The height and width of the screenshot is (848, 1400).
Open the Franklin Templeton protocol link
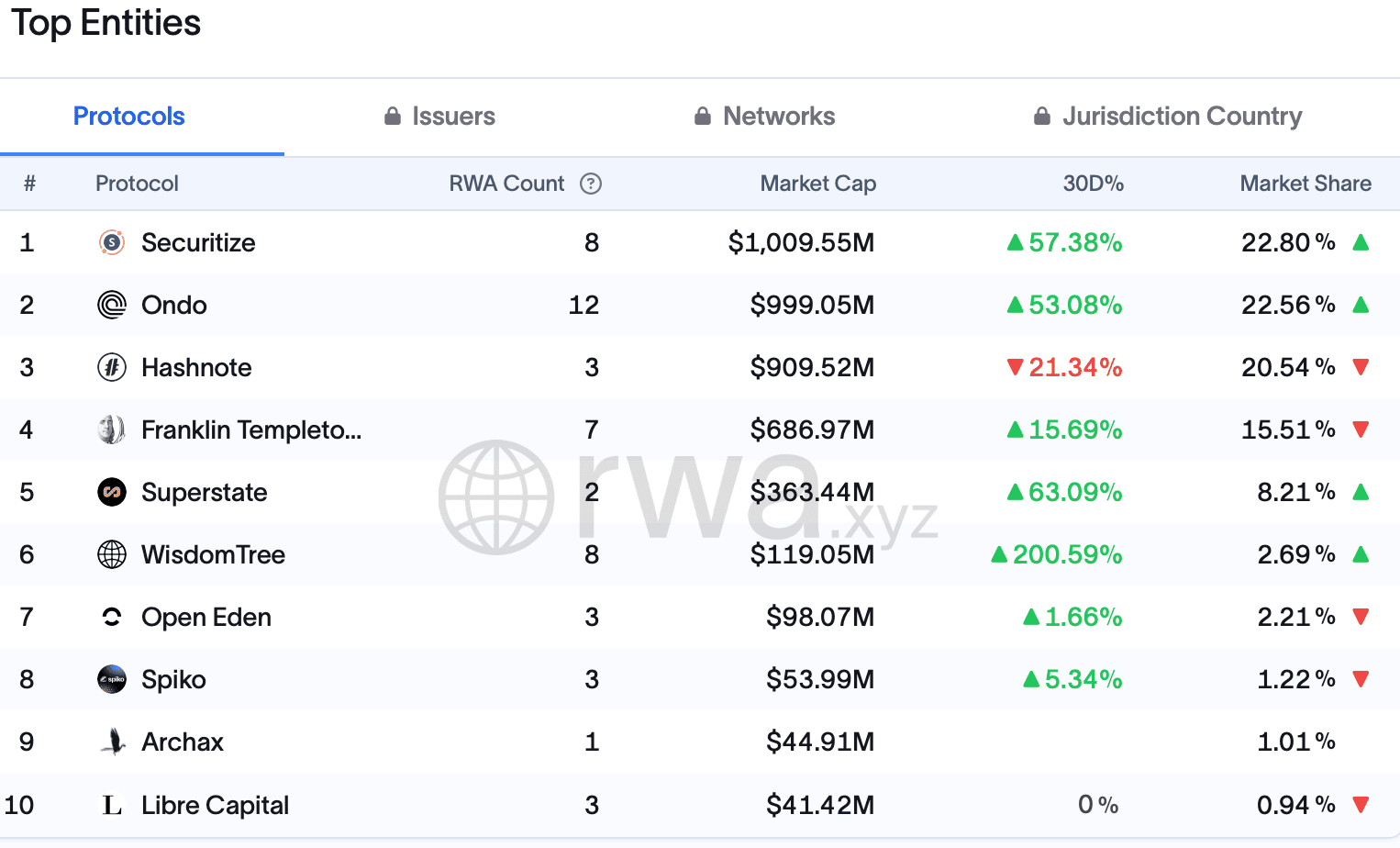point(251,430)
